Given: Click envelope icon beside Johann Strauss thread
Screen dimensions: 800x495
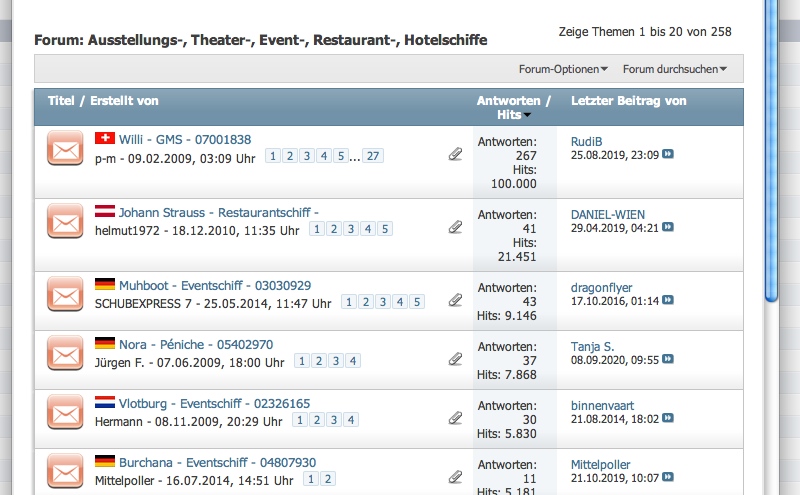Looking at the screenshot, I should pyautogui.click(x=65, y=221).
